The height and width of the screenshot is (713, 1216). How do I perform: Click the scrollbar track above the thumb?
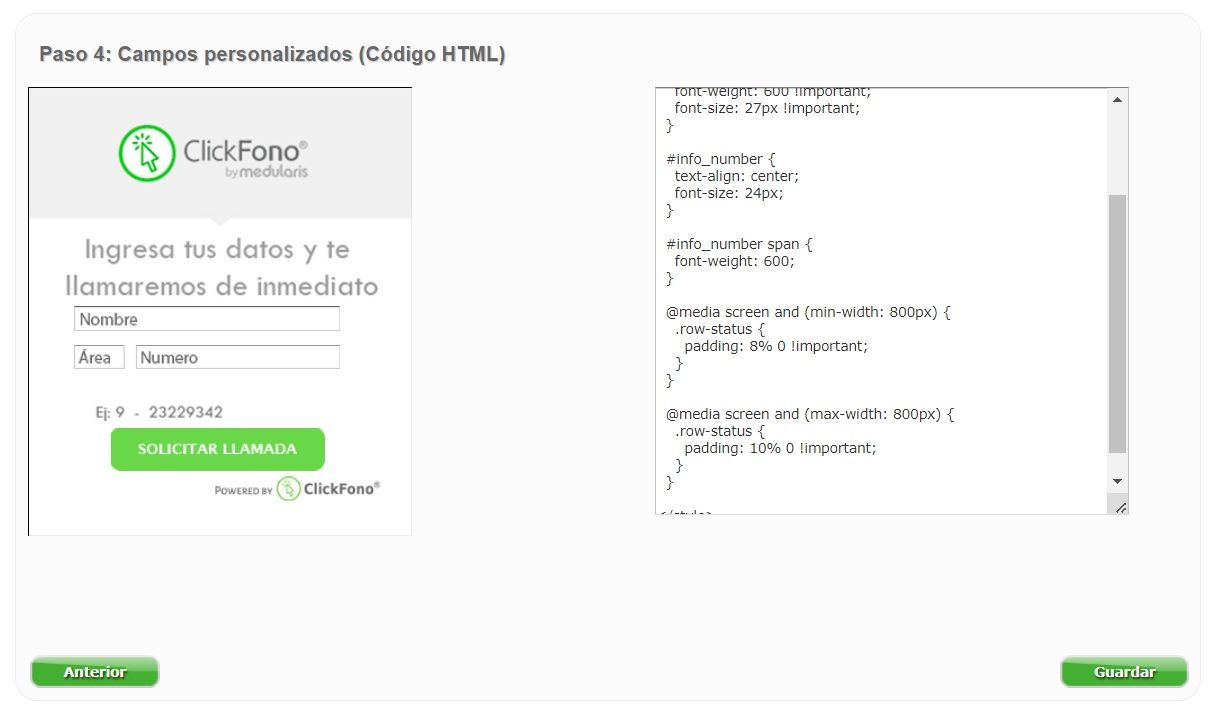[1118, 152]
